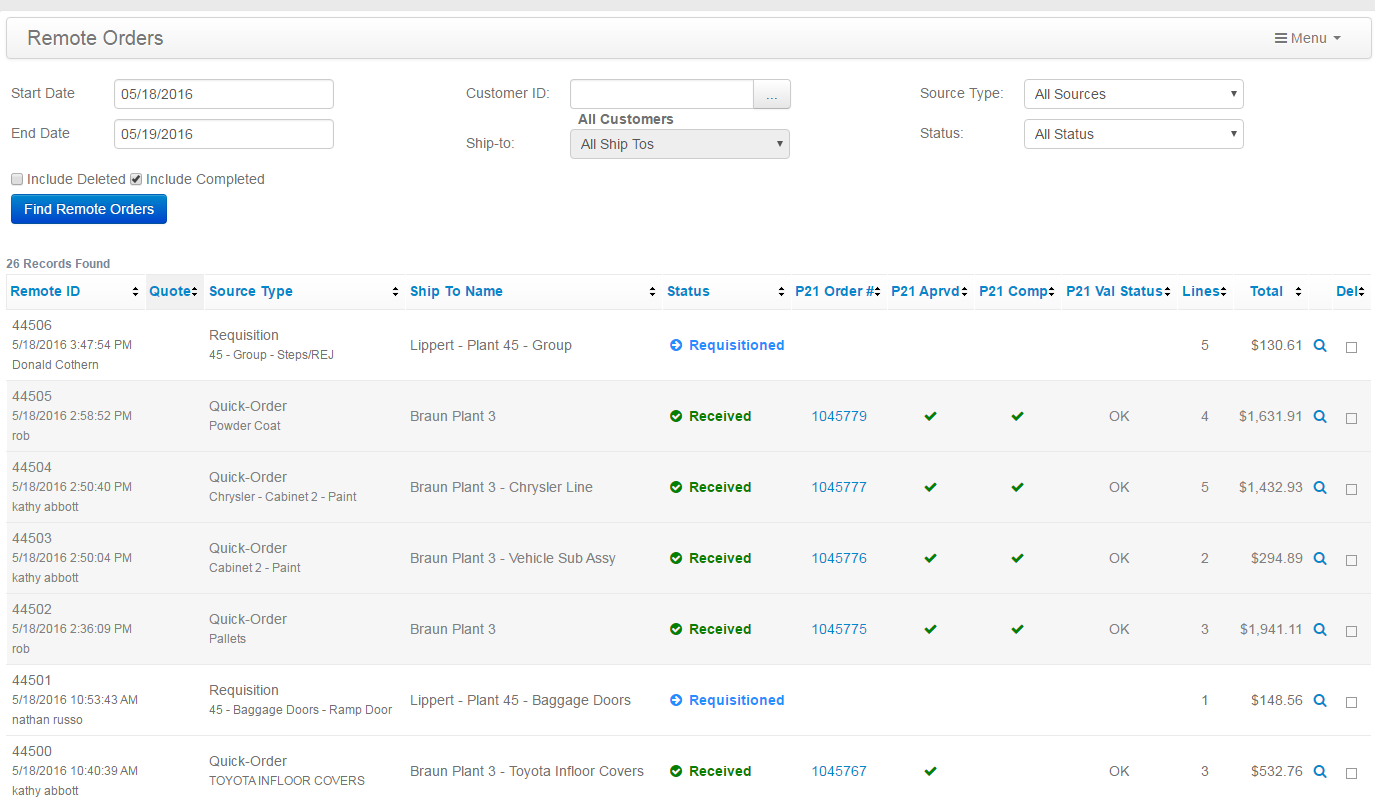This screenshot has height=800, width=1375.
Task: Open the Source Type dropdown
Action: (x=1134, y=94)
